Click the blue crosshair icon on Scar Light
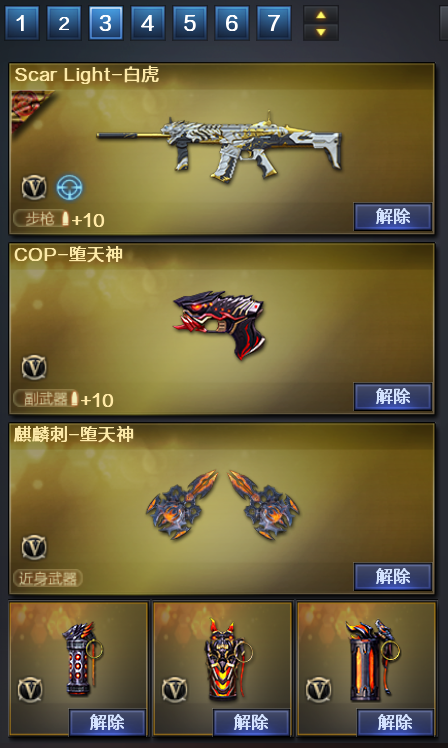The image size is (448, 748). pos(70,187)
